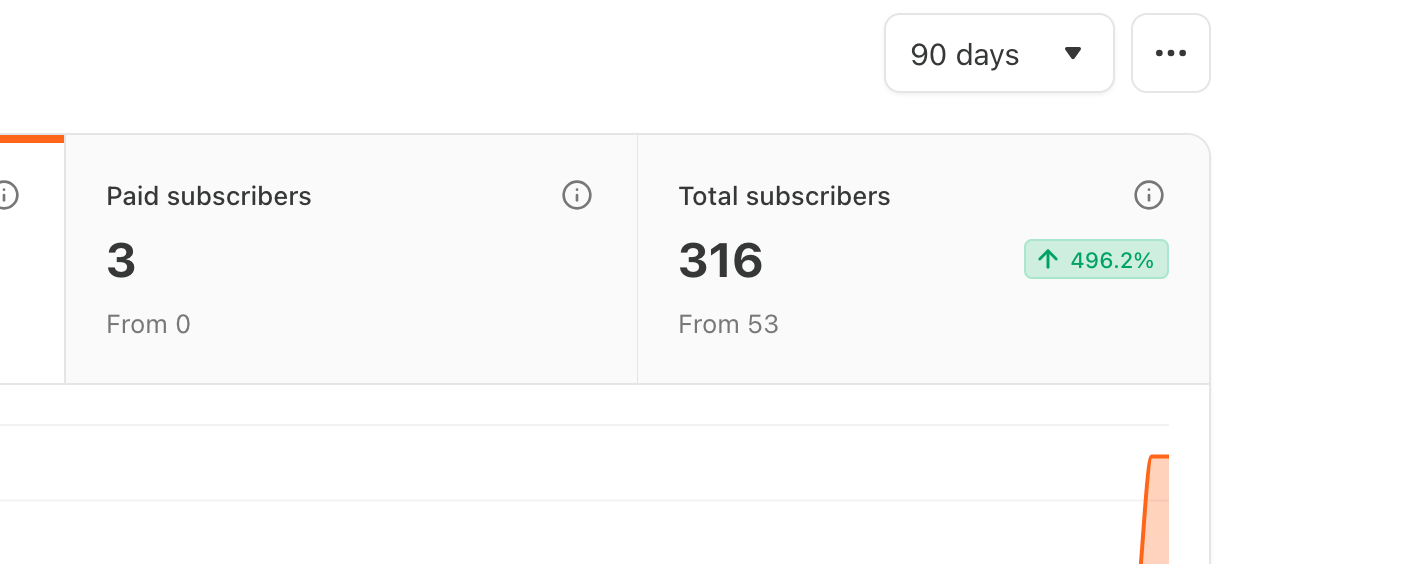Show info for Paid subscribers

[x=577, y=195]
